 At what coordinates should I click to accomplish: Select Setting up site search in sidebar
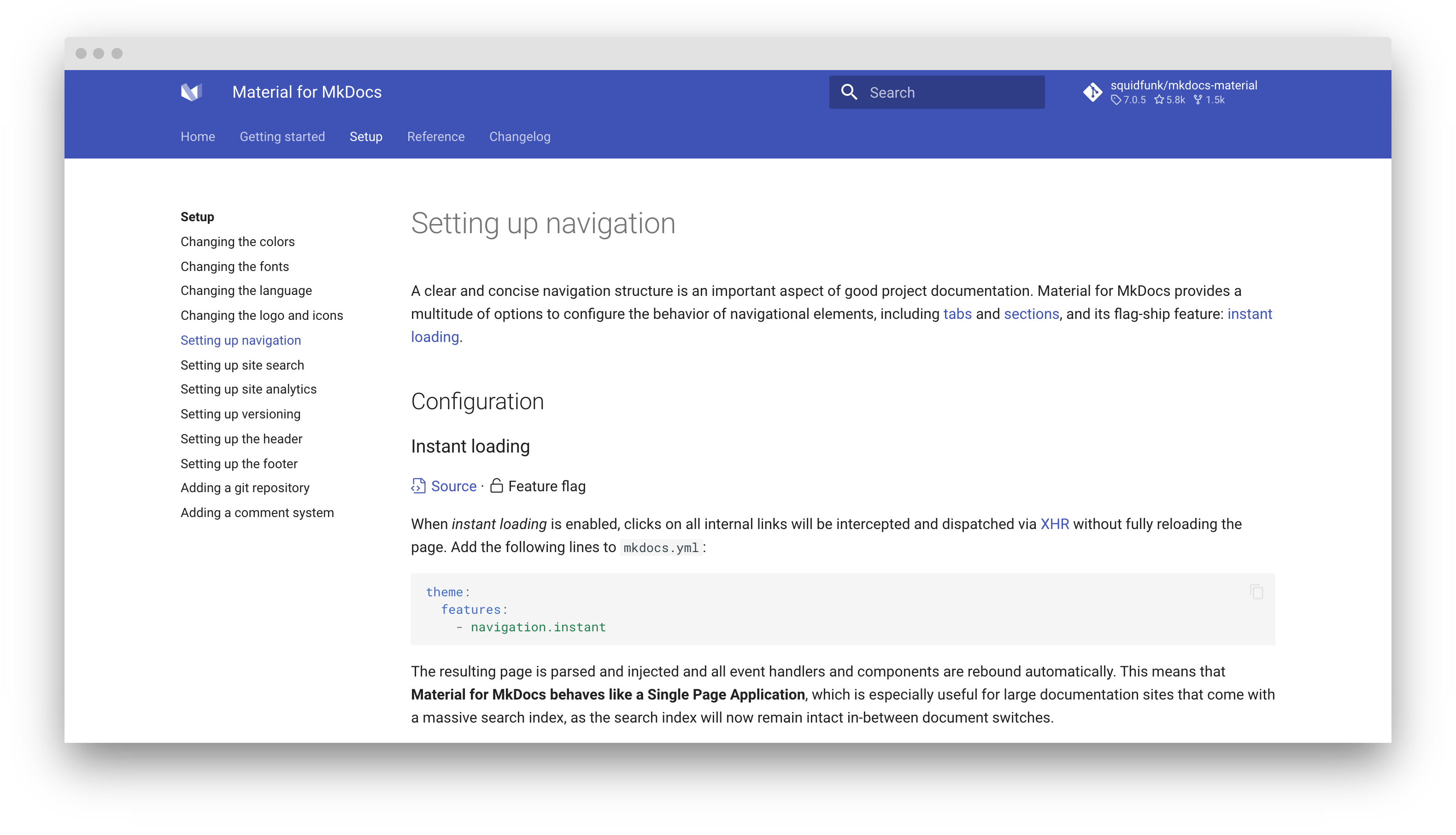[x=242, y=365]
